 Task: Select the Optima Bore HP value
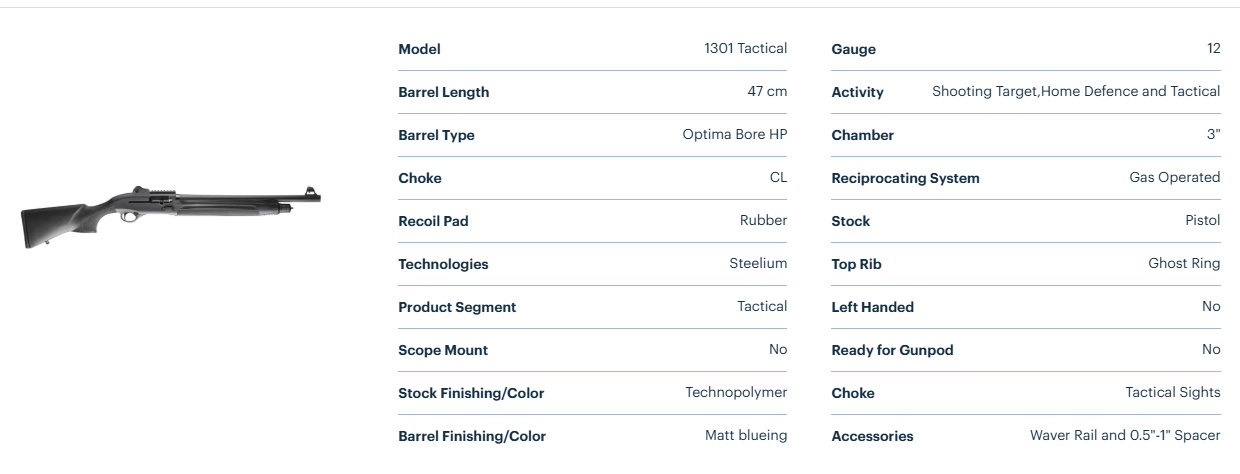tap(734, 134)
